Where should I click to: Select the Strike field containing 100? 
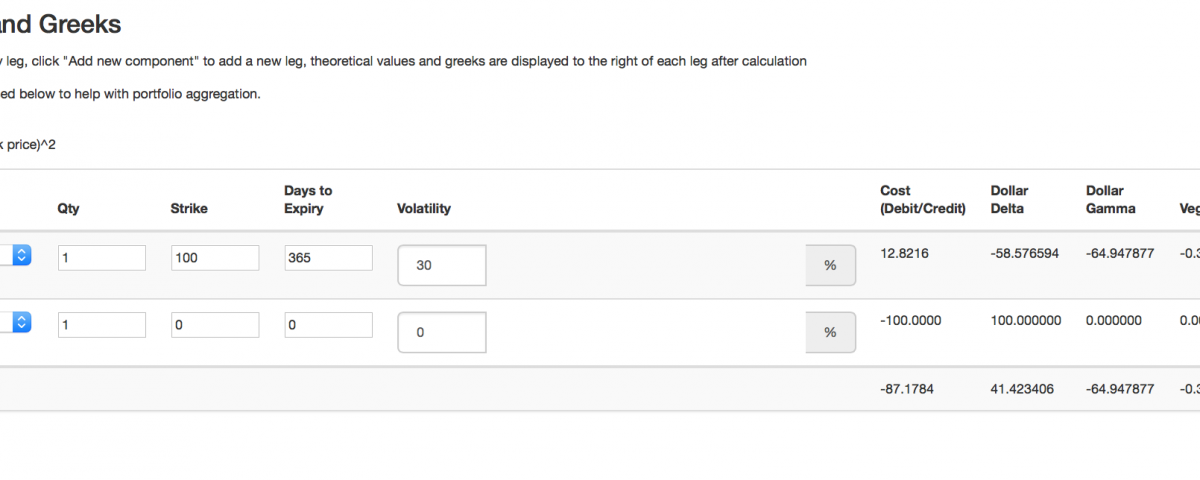(215, 258)
